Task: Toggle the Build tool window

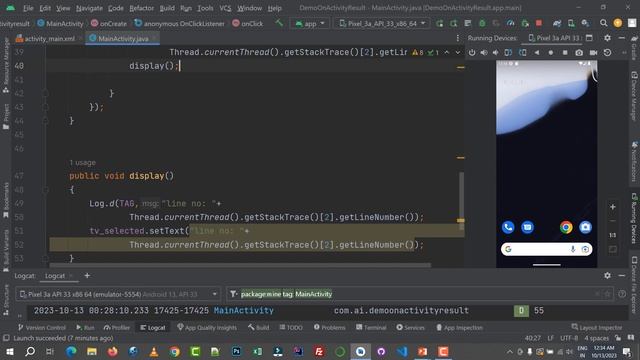Action: tap(258, 327)
